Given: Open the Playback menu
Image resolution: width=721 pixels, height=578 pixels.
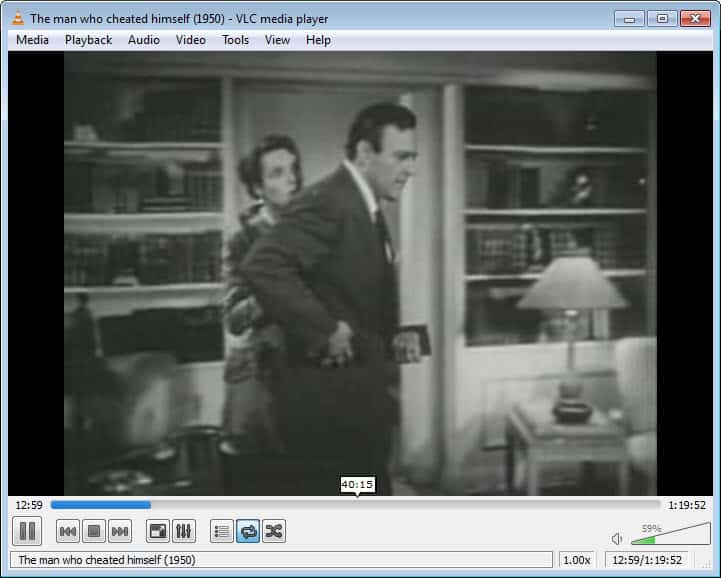Looking at the screenshot, I should pyautogui.click(x=88, y=40).
